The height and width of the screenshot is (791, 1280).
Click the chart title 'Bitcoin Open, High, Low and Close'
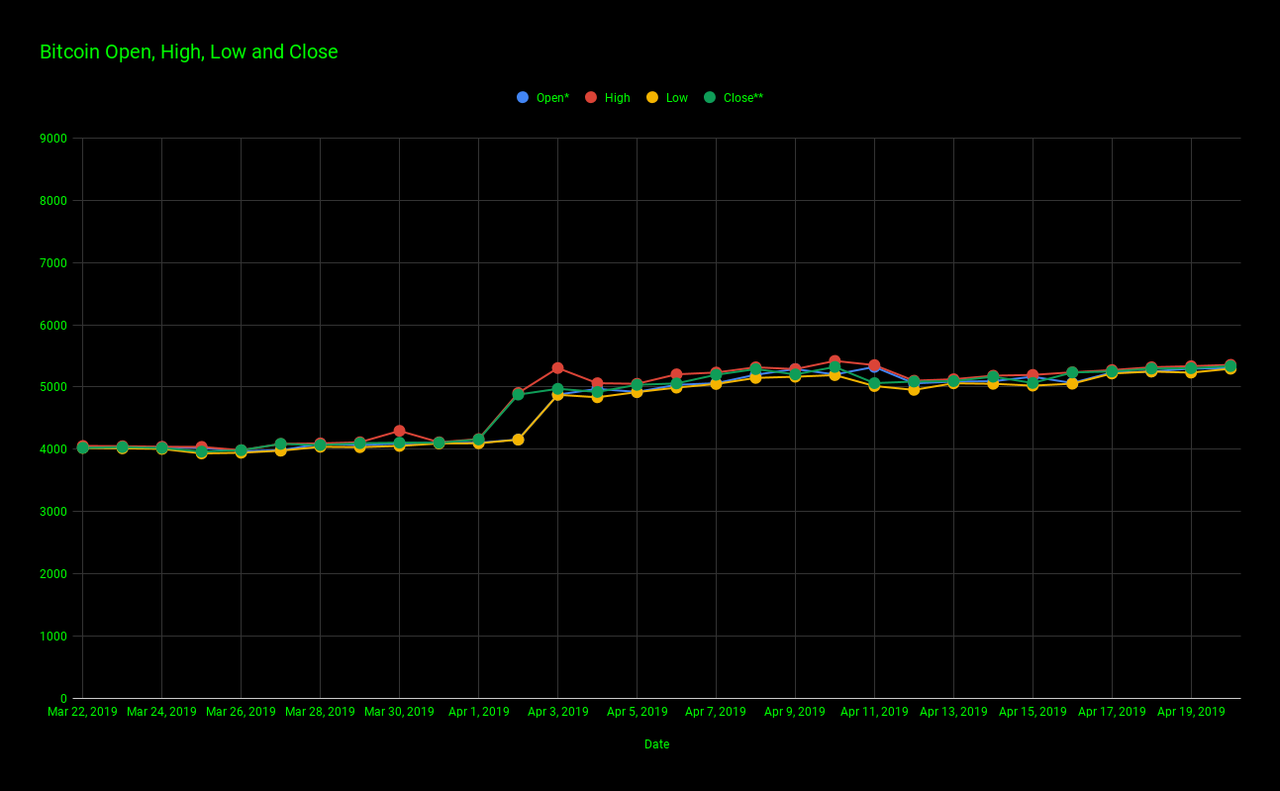click(x=189, y=52)
